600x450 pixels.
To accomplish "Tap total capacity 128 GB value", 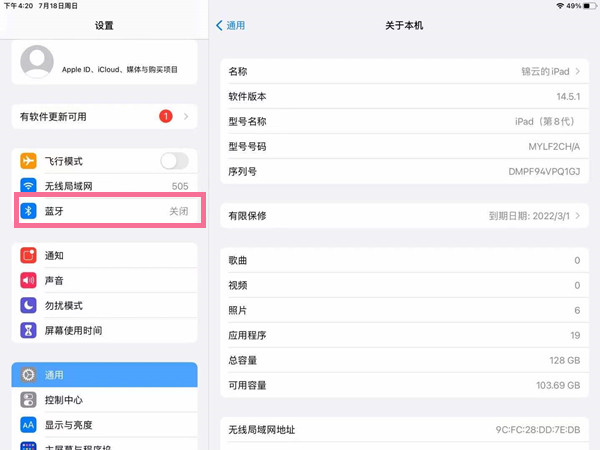I will coord(565,360).
